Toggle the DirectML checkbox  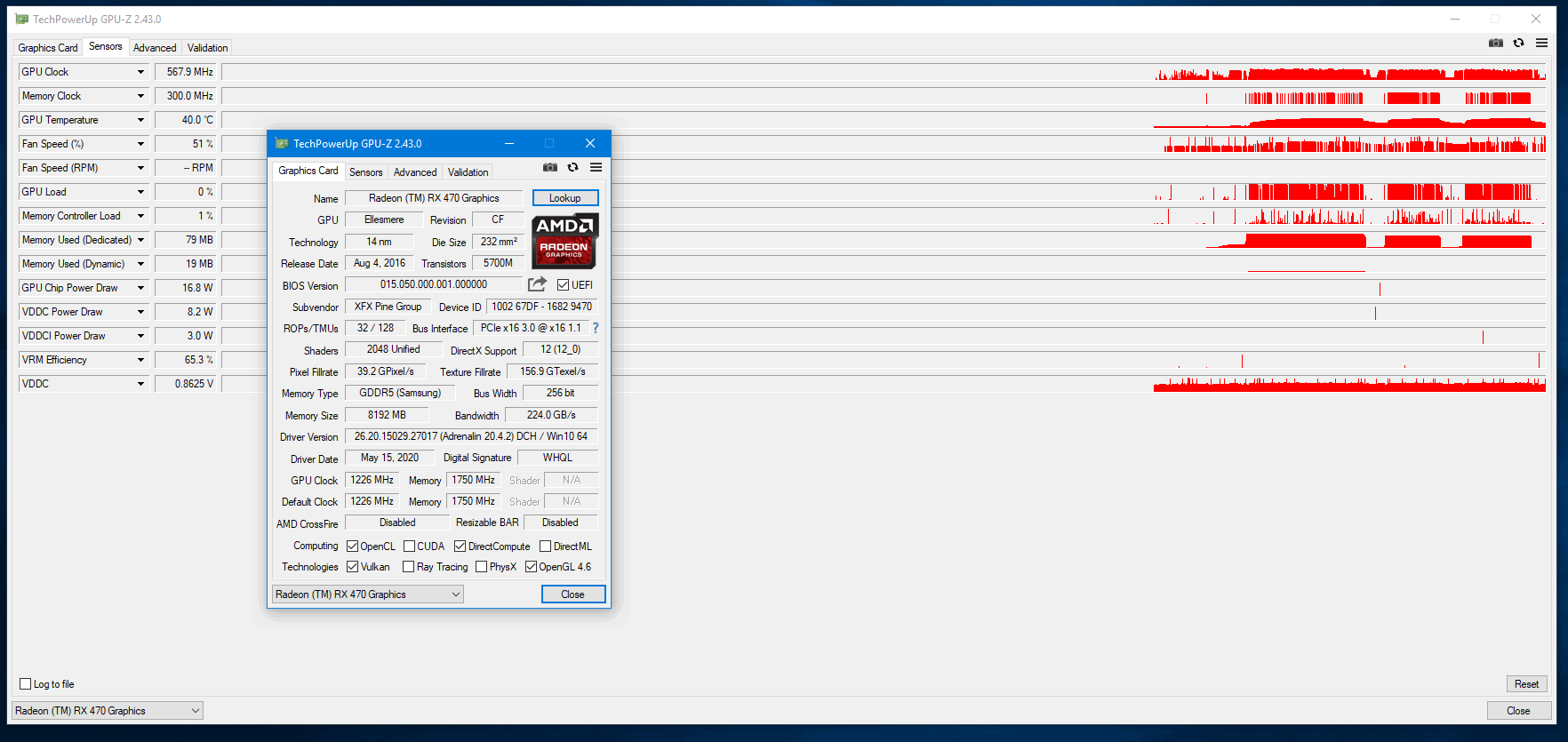pos(545,546)
